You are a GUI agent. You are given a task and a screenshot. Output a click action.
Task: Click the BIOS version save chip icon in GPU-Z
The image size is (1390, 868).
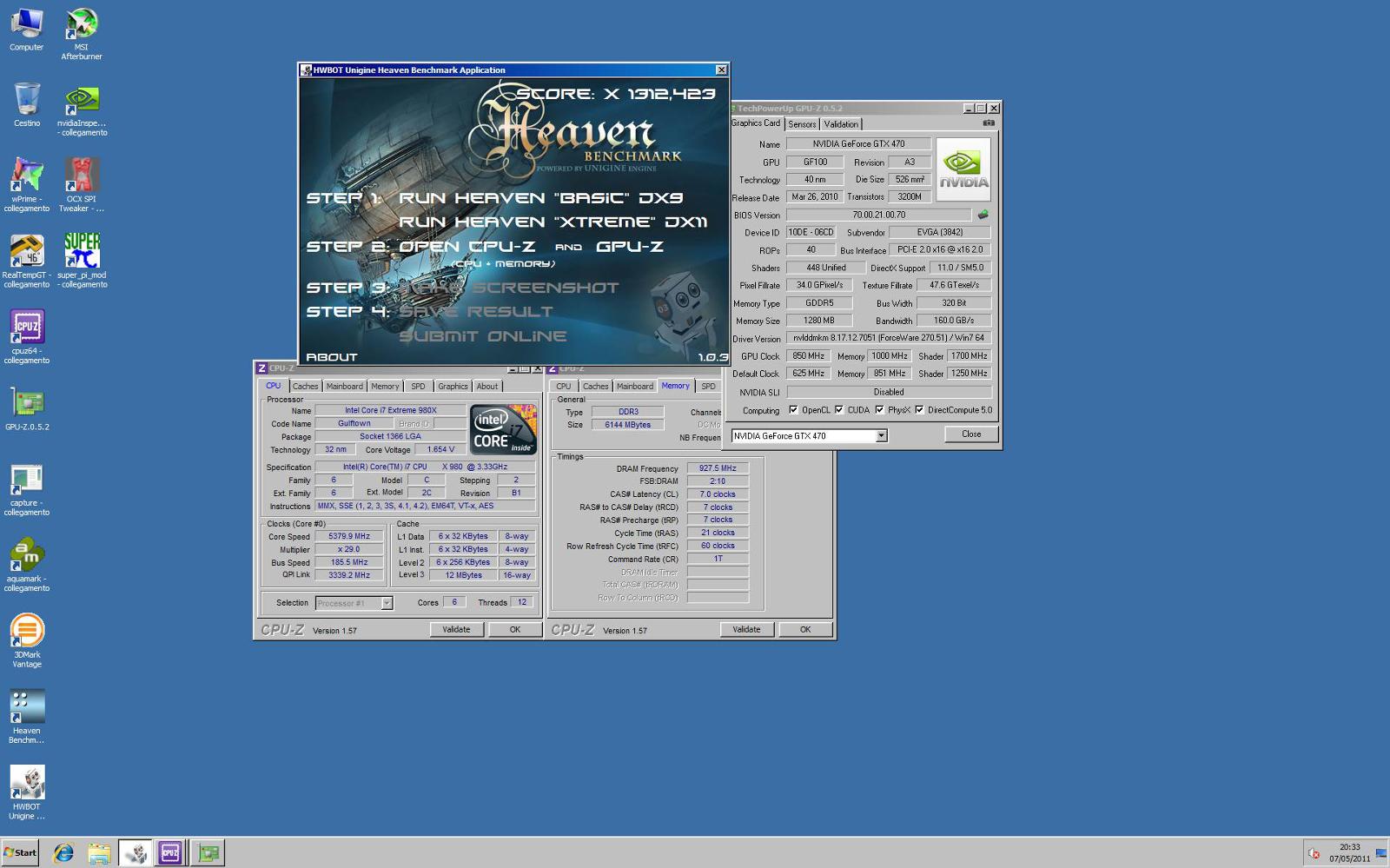983,215
